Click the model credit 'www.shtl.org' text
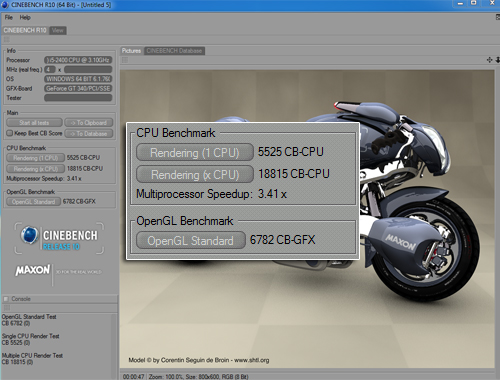 pos(252,360)
